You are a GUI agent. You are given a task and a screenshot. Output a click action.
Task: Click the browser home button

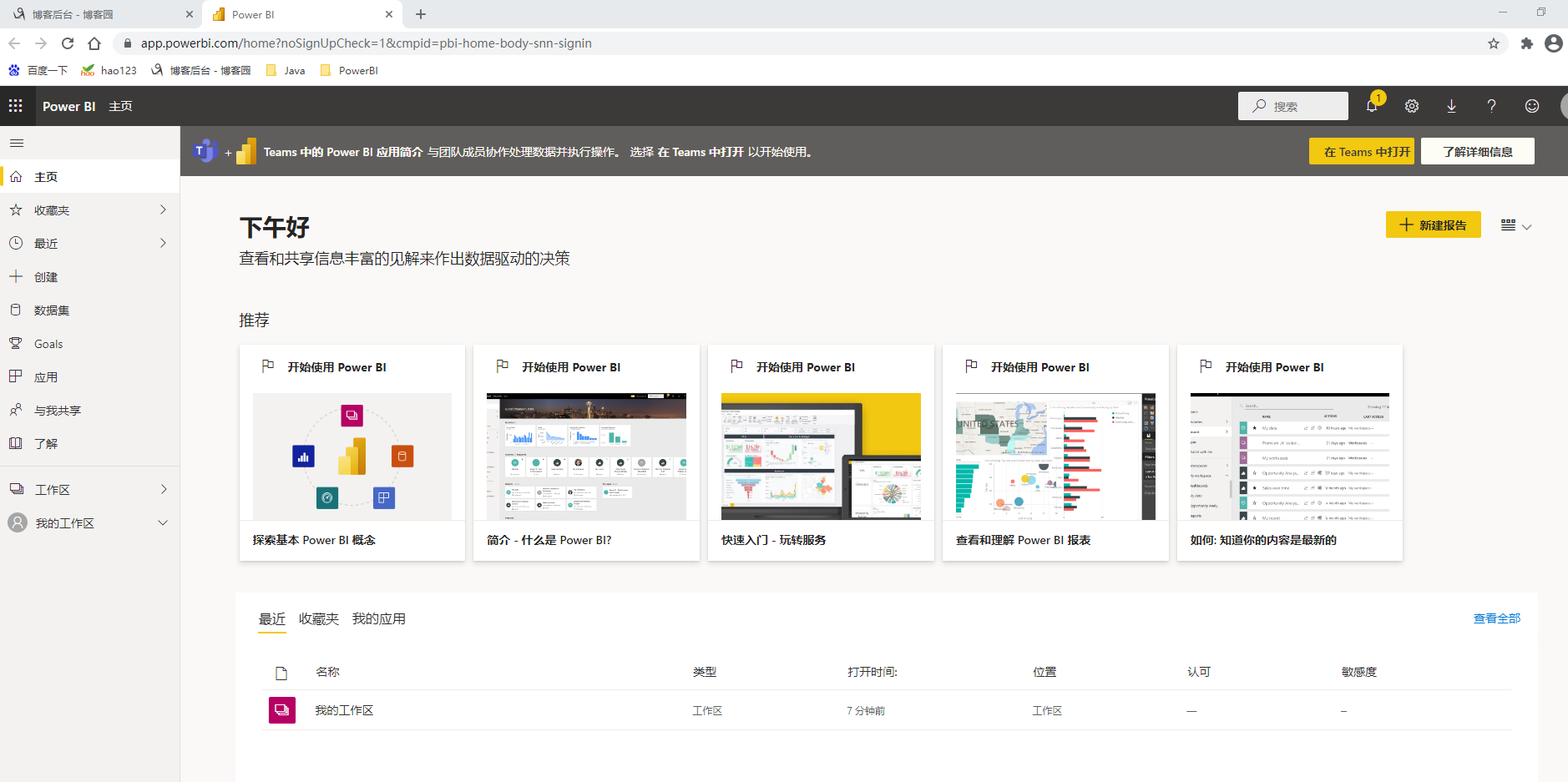coord(94,43)
